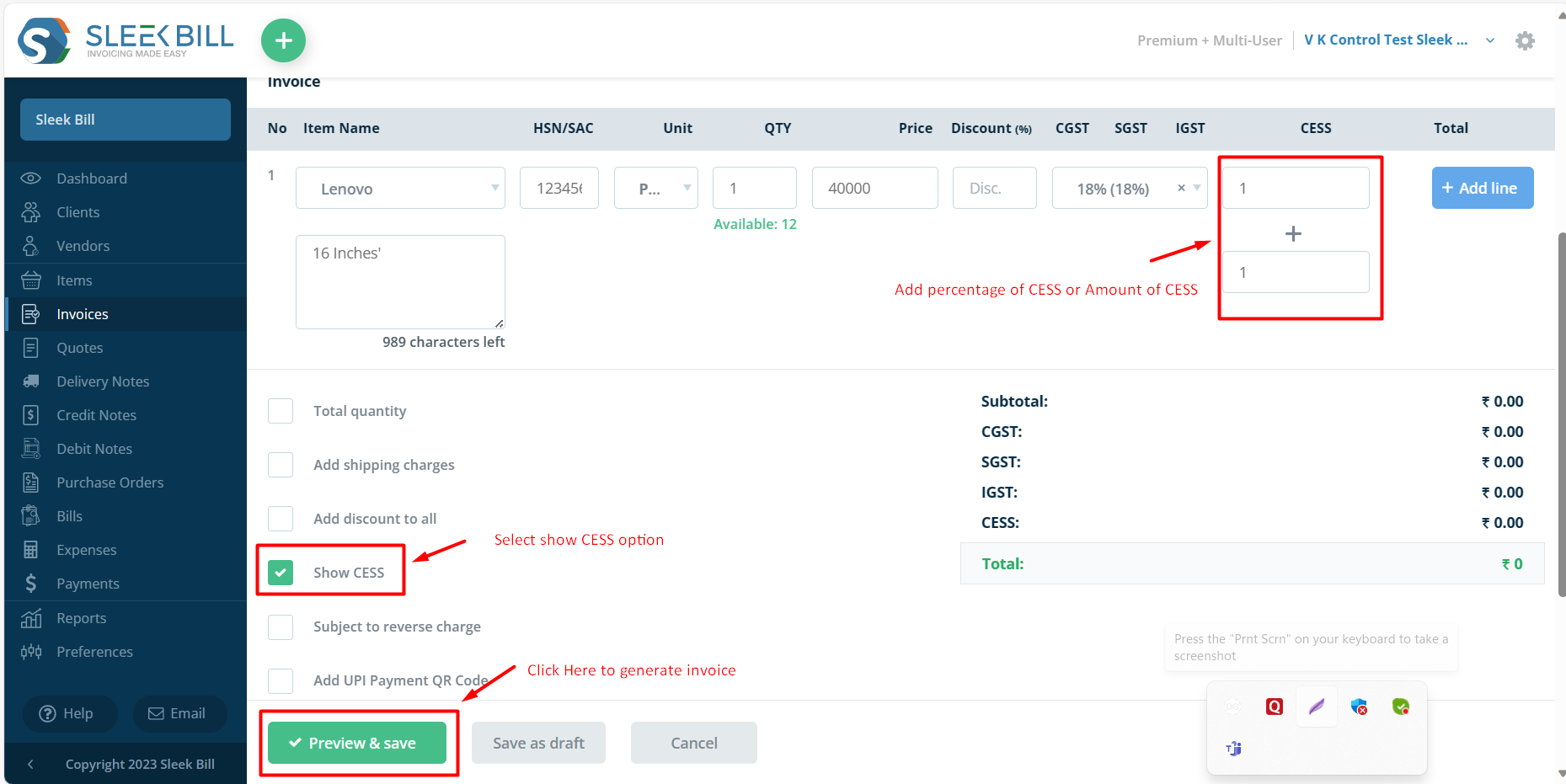Viewport: 1566px width, 784px height.
Task: Select Items in the sidebar
Action: click(74, 280)
